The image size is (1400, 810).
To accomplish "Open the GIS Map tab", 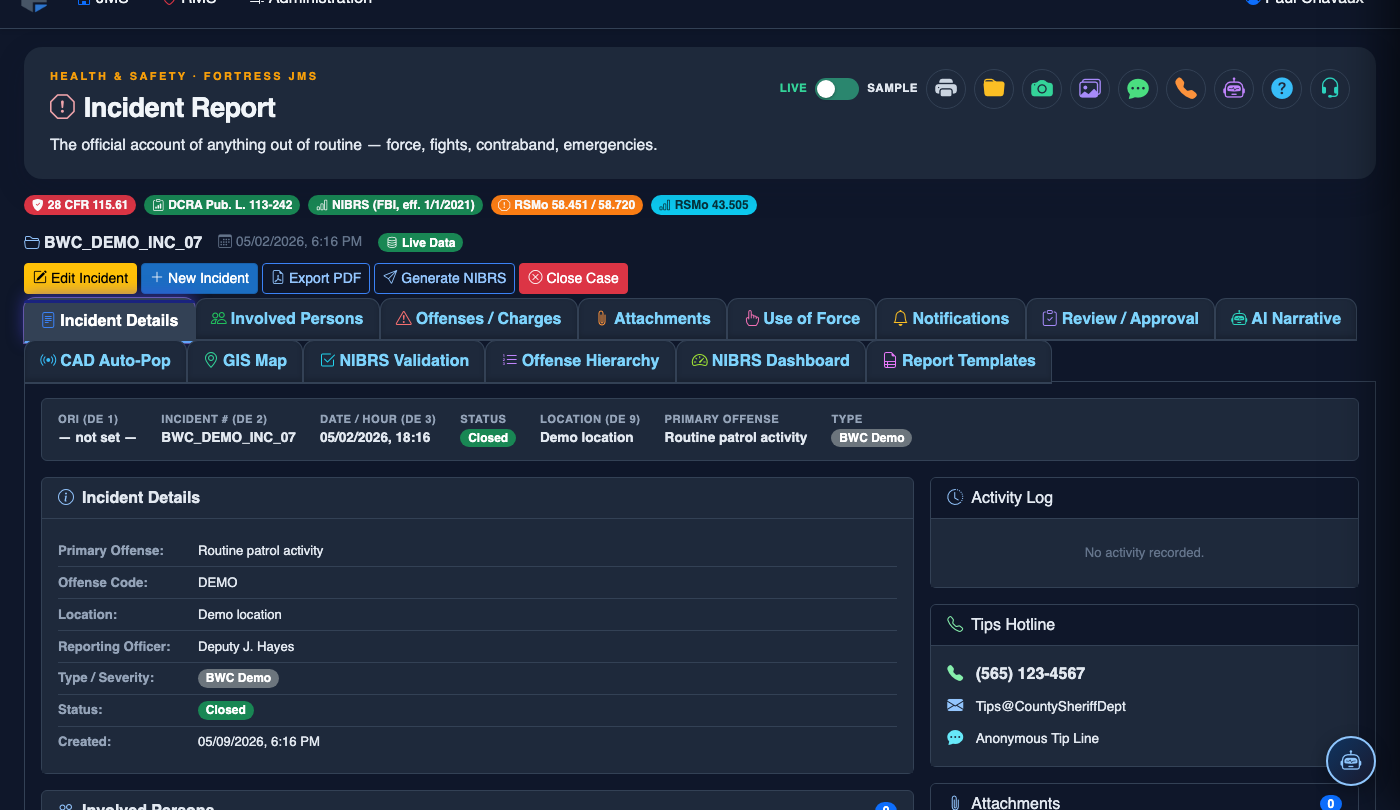I will [x=245, y=361].
